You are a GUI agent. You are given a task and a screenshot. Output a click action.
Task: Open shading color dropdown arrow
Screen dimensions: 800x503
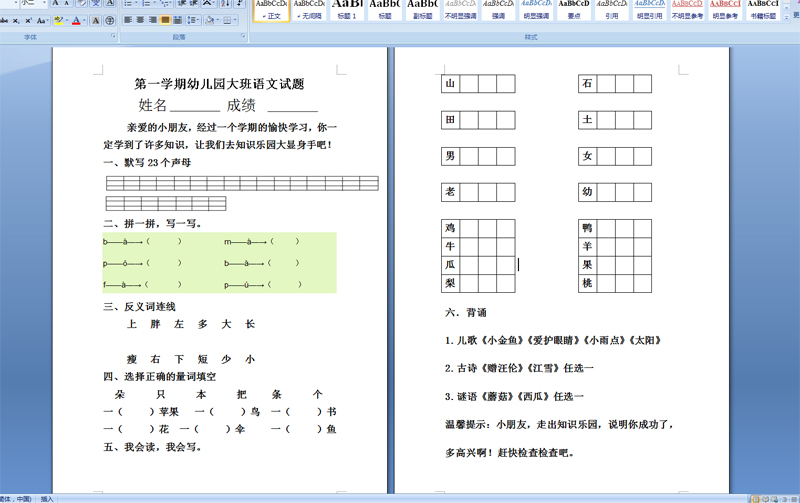point(218,20)
